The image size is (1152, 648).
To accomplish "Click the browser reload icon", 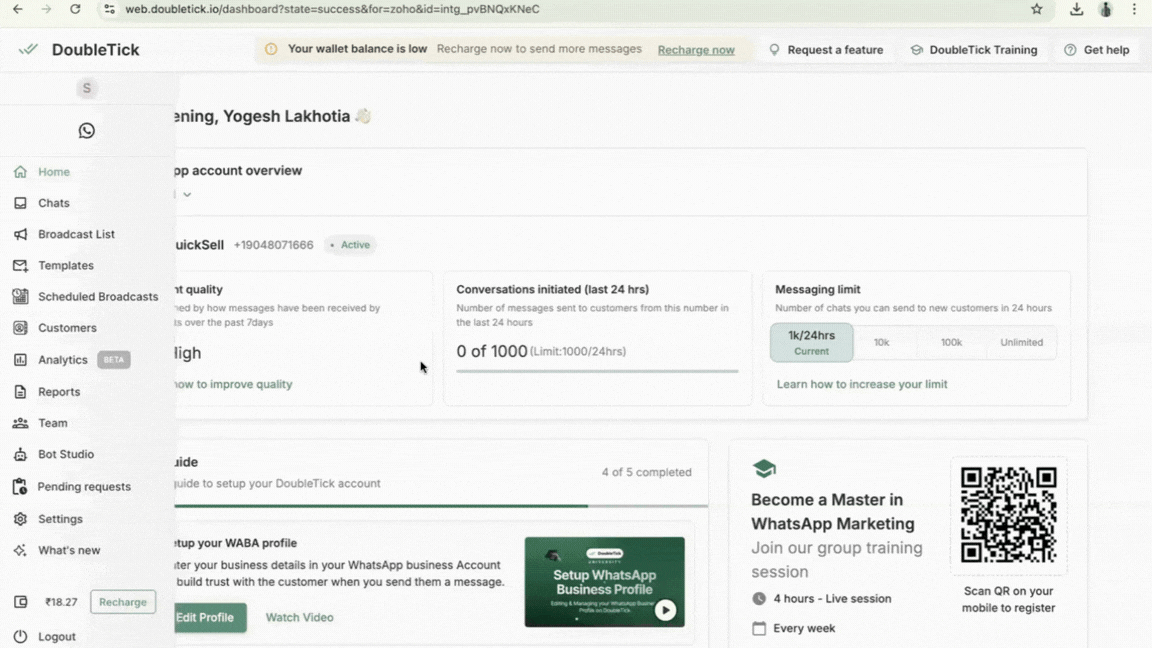I will [75, 9].
